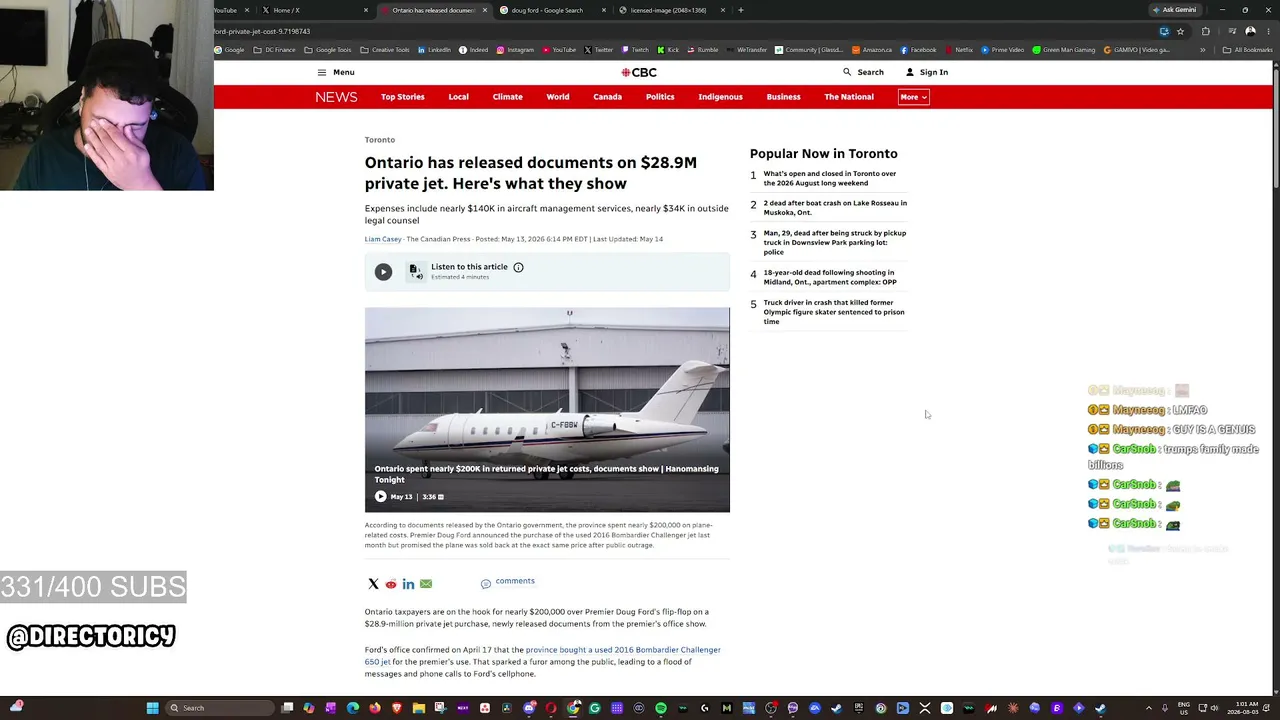This screenshot has width=1280, height=720.
Task: Click the Ask Gemini button
Action: (1174, 10)
